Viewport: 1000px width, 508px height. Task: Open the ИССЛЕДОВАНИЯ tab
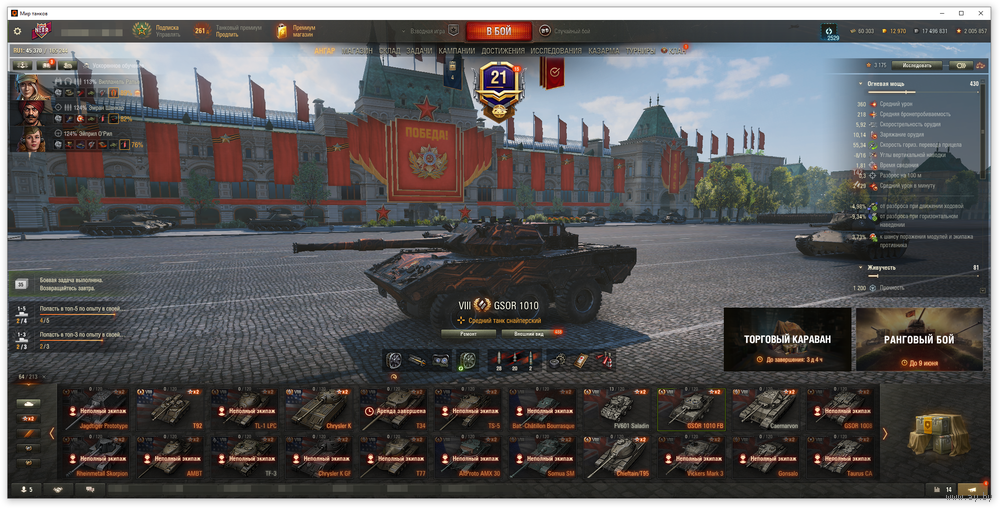point(556,50)
